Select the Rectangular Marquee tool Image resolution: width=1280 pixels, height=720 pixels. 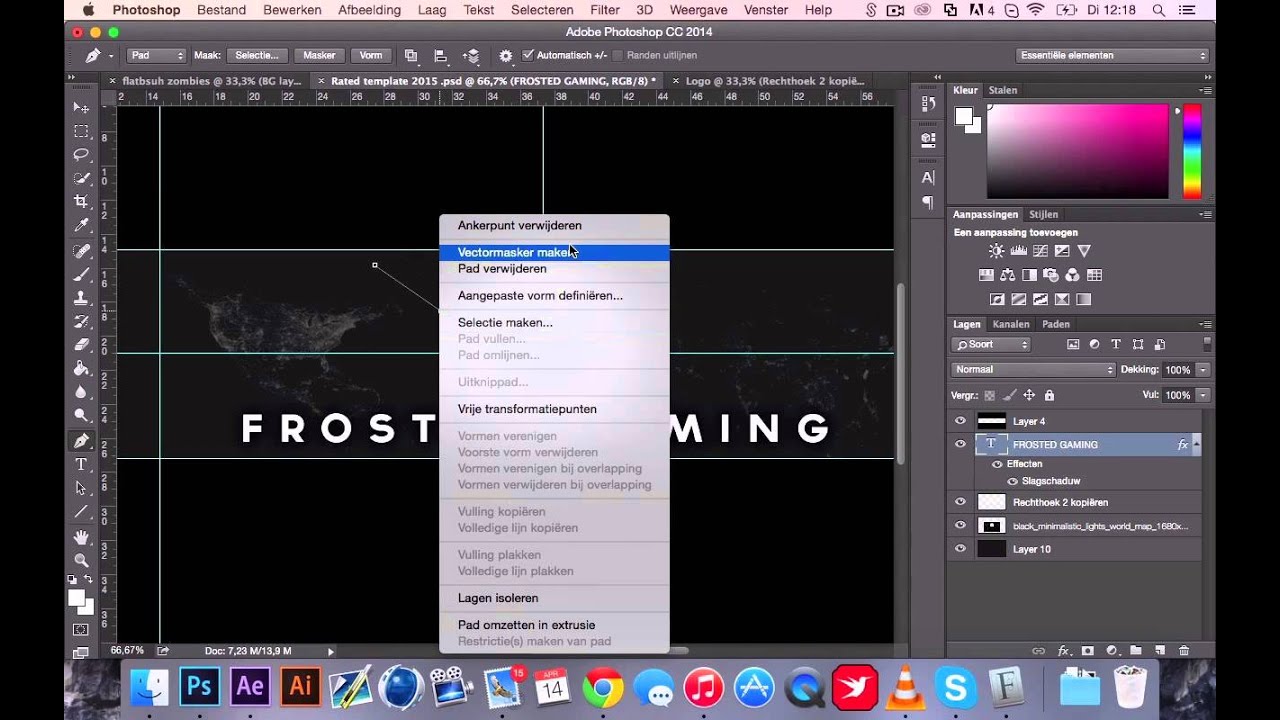(81, 131)
